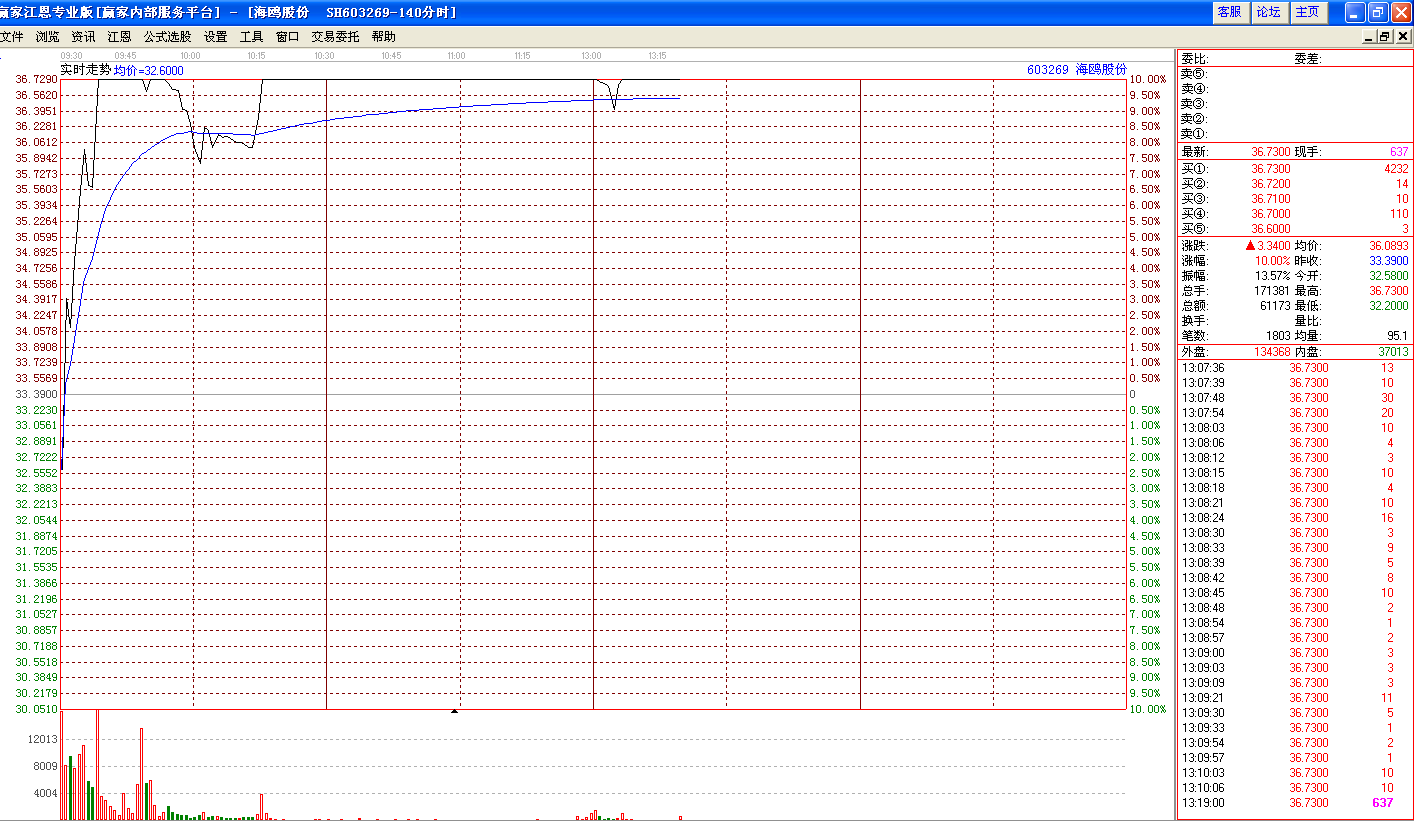Click the 31.7205 price axis label

(36, 551)
